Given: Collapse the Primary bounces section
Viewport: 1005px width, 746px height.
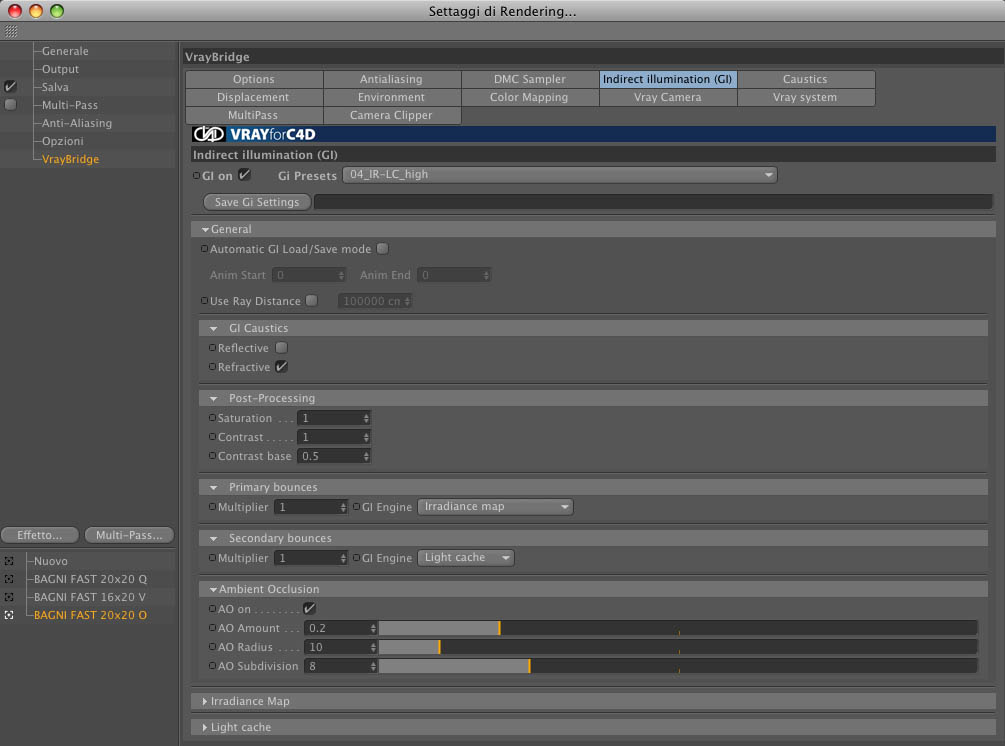Looking at the screenshot, I should tap(213, 488).
